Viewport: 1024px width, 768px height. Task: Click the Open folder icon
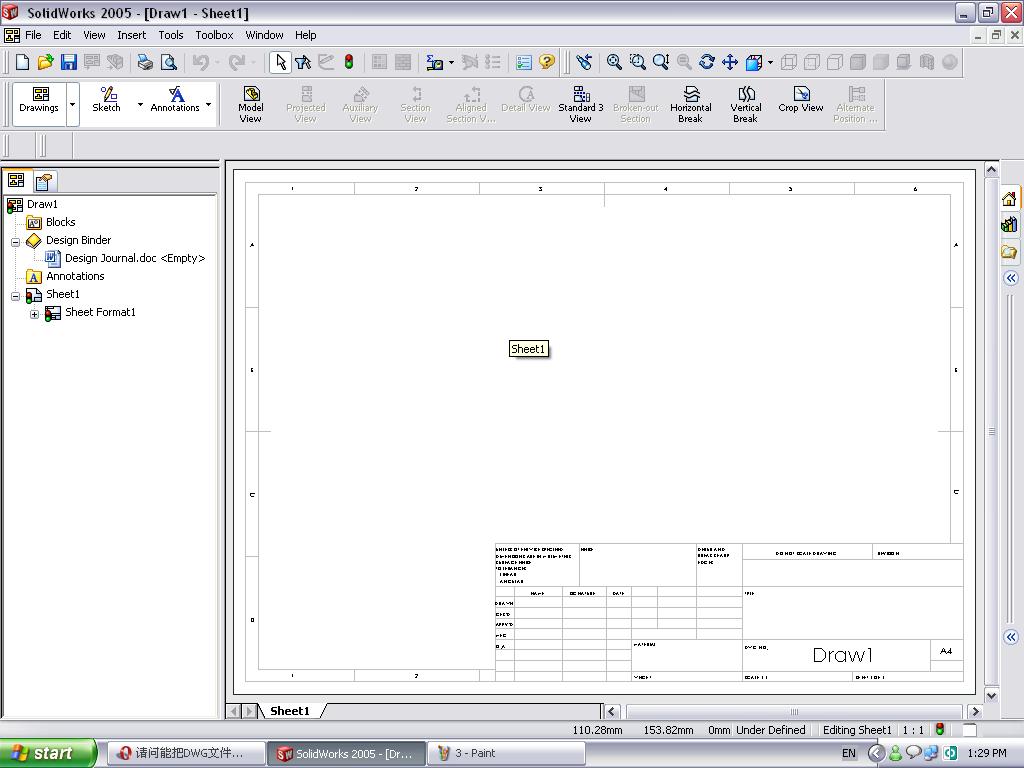pyautogui.click(x=45, y=62)
